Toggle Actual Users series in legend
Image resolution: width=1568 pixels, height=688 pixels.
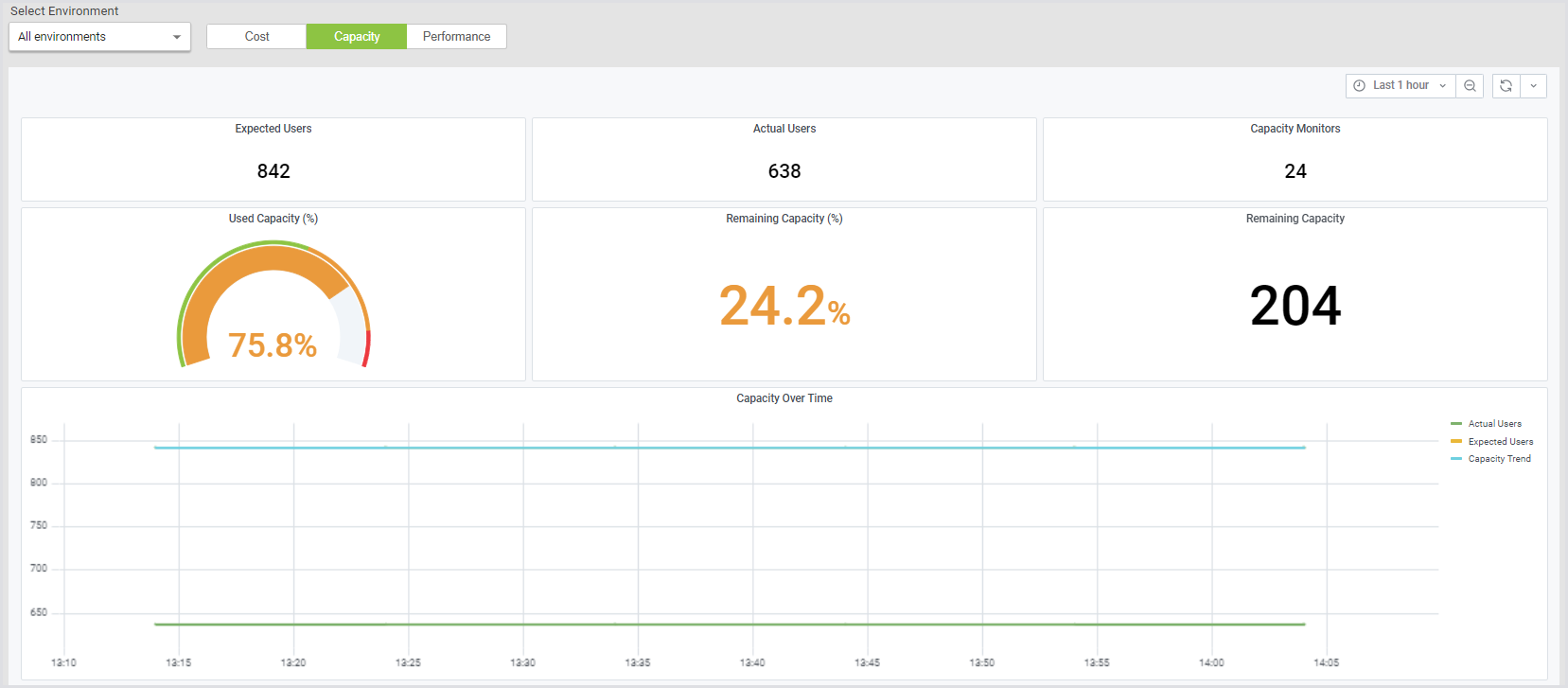coord(1494,424)
